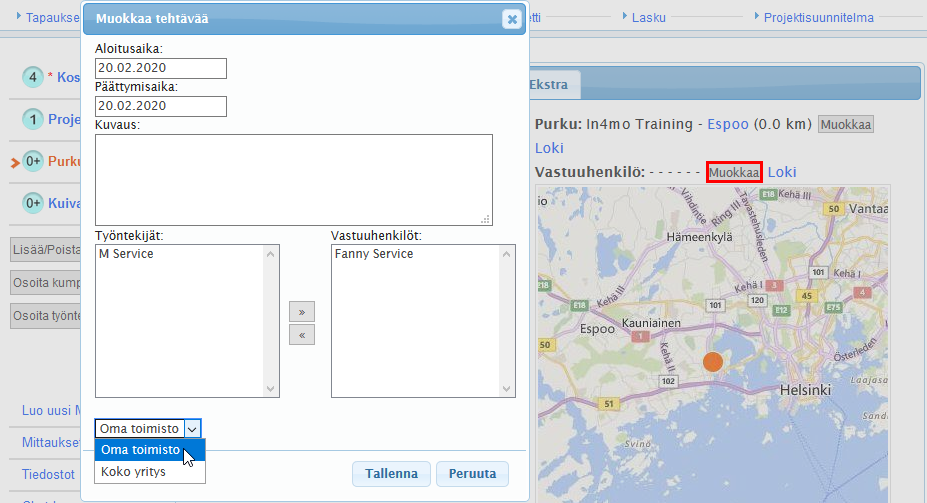This screenshot has height=503, width=927.
Task: Click the 0+ badge beside Purku
Action: coord(33,161)
